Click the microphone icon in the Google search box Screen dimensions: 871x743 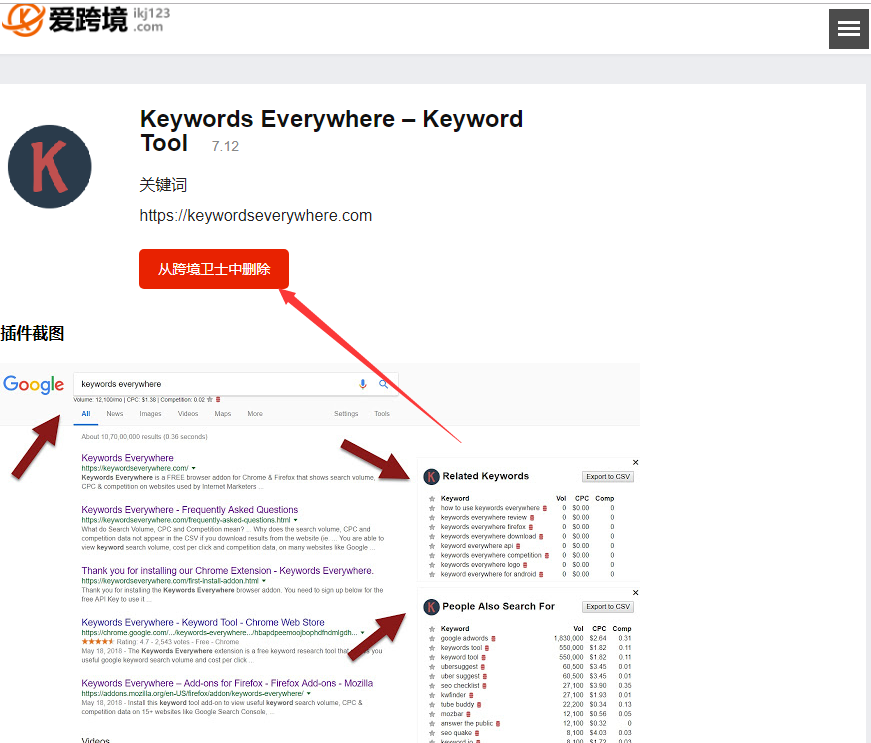(363, 384)
